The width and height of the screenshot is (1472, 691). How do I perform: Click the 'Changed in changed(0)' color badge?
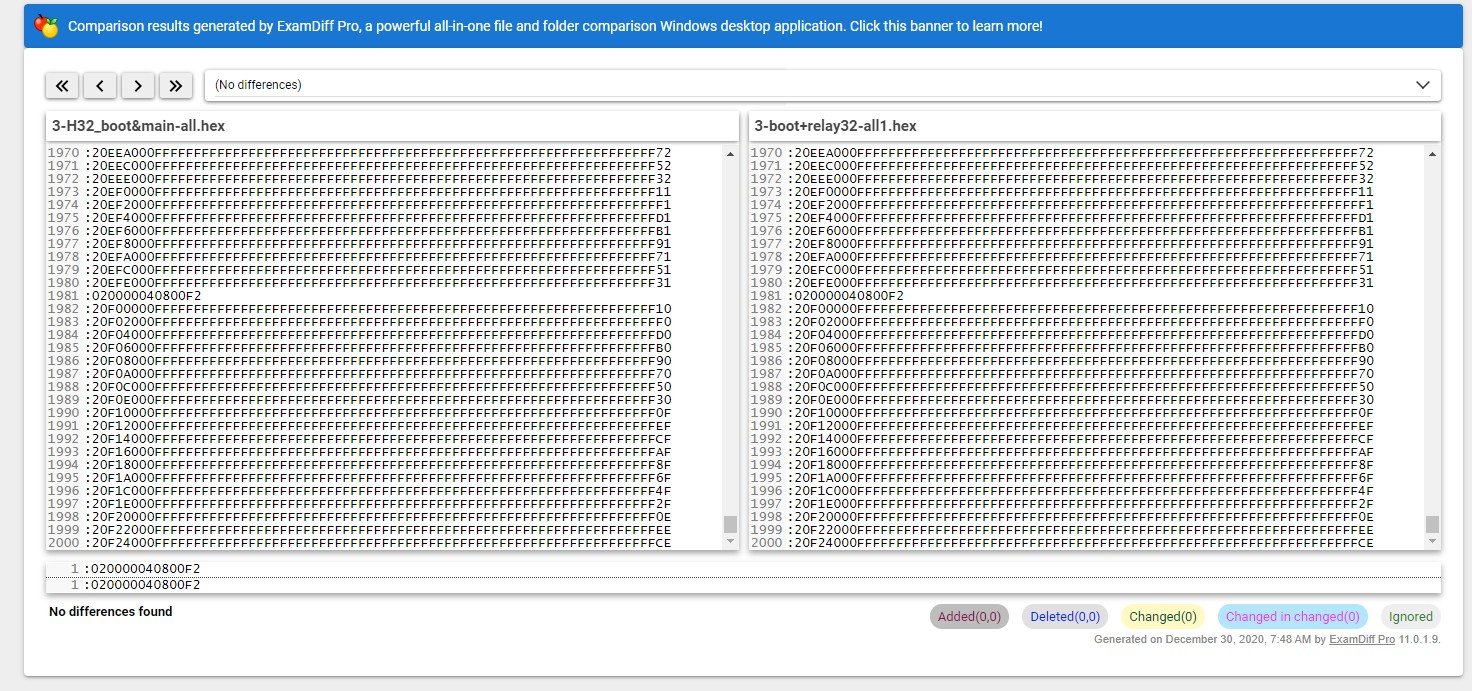pos(1292,617)
